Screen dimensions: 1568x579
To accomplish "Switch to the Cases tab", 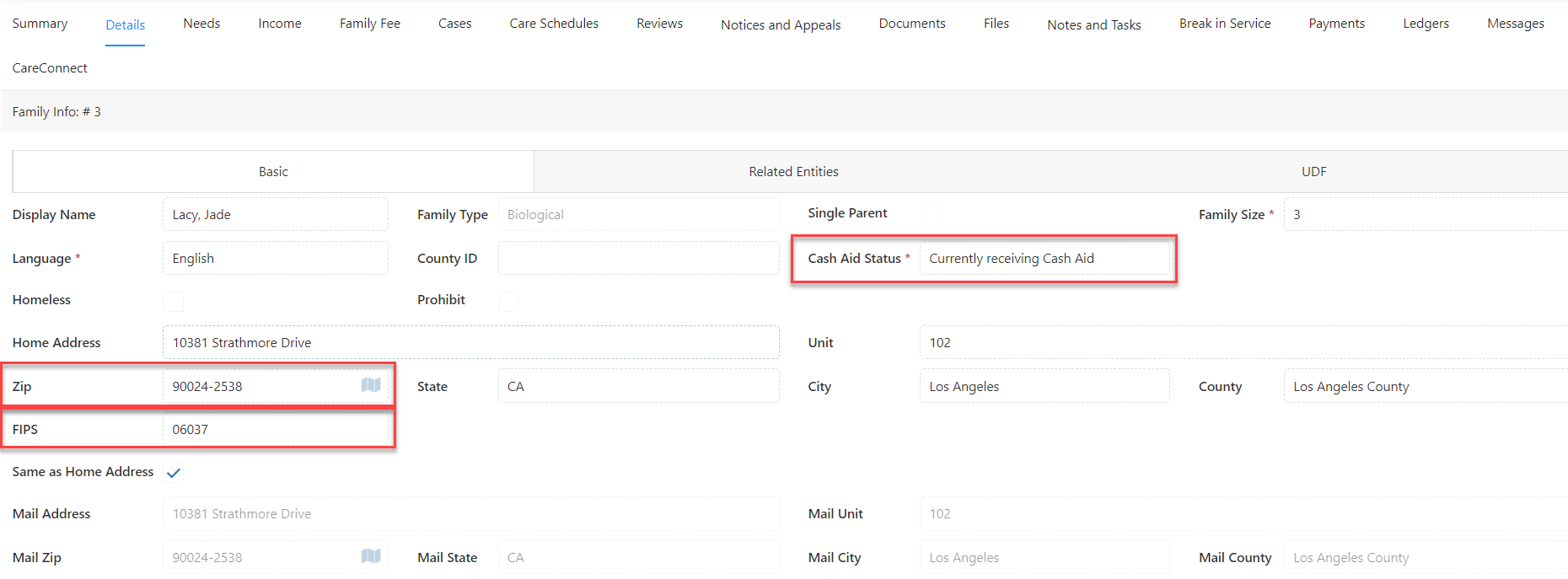I will coord(455,24).
